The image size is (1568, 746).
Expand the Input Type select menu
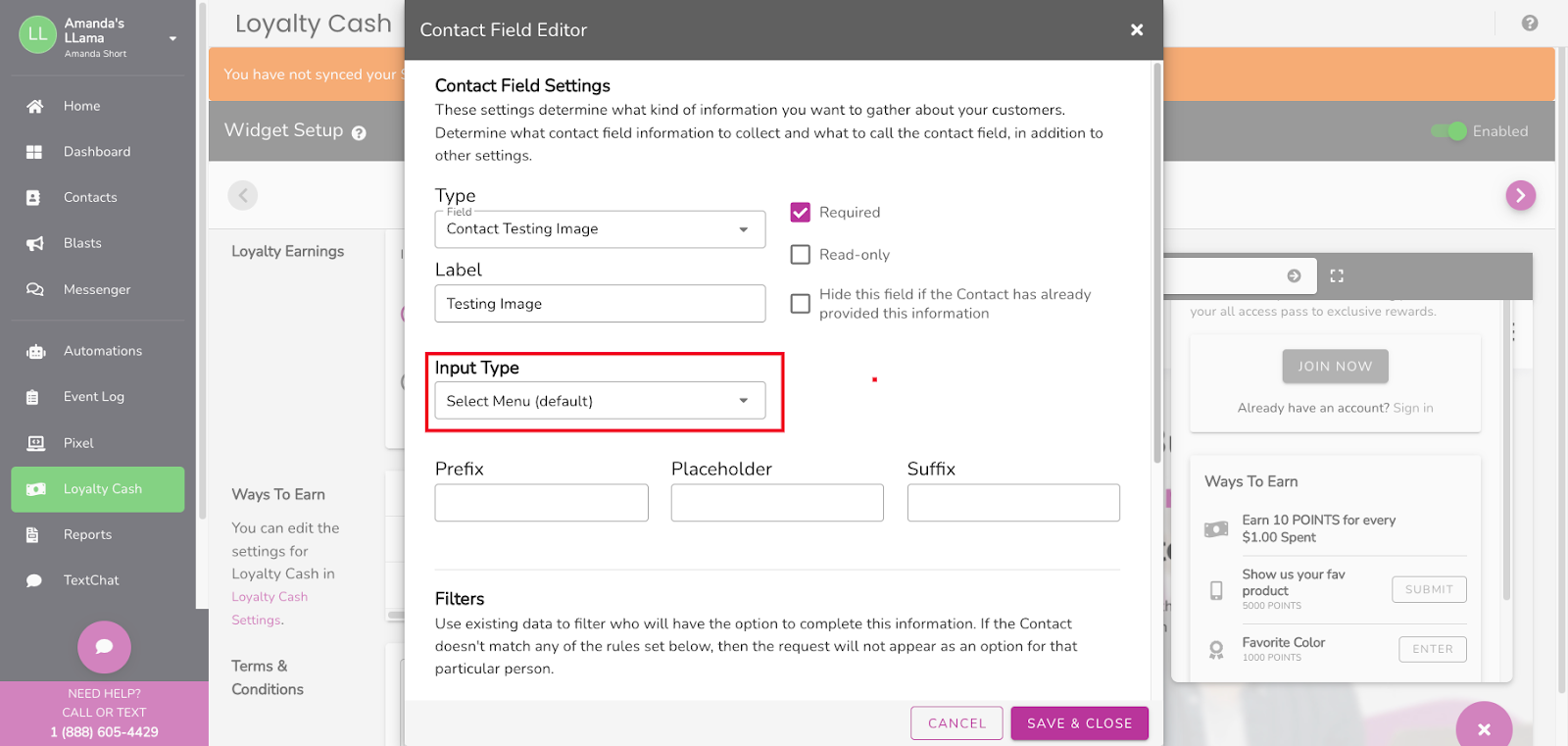tap(600, 401)
